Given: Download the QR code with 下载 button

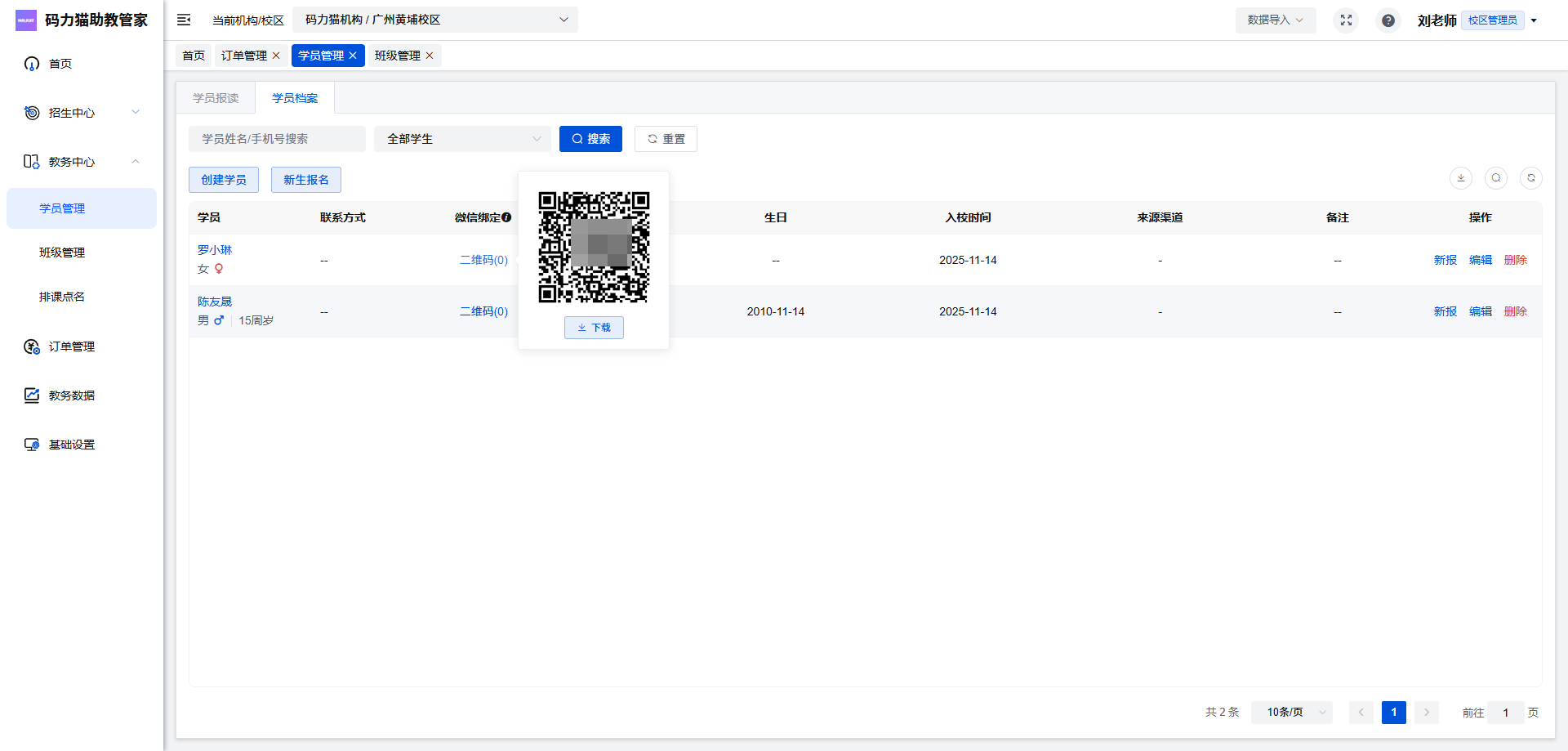Looking at the screenshot, I should 594,328.
